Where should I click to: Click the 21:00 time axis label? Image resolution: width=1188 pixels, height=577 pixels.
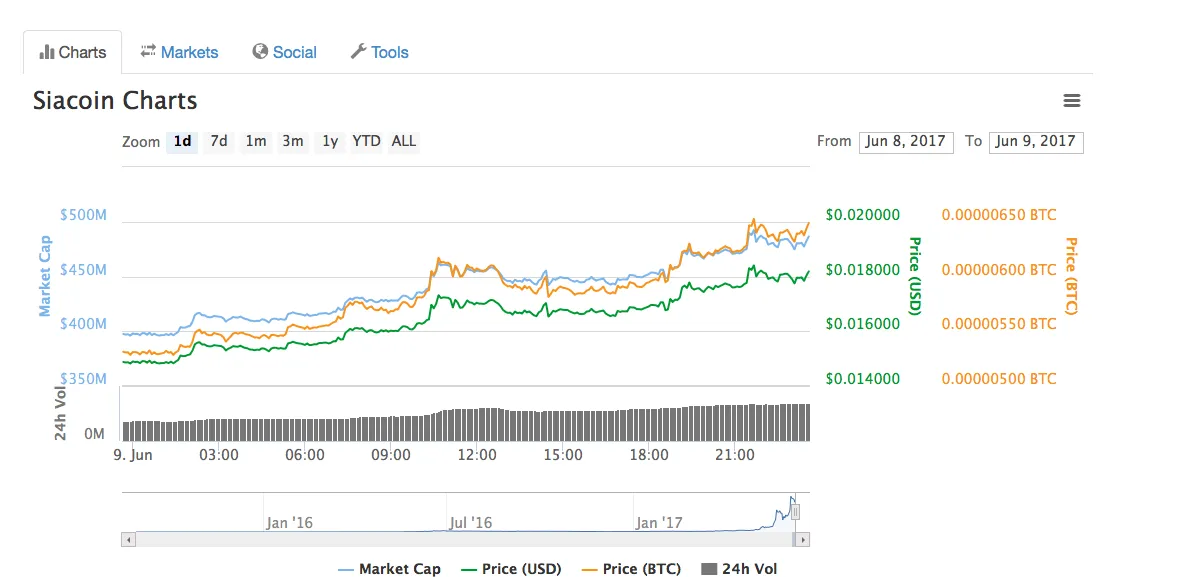click(x=735, y=455)
